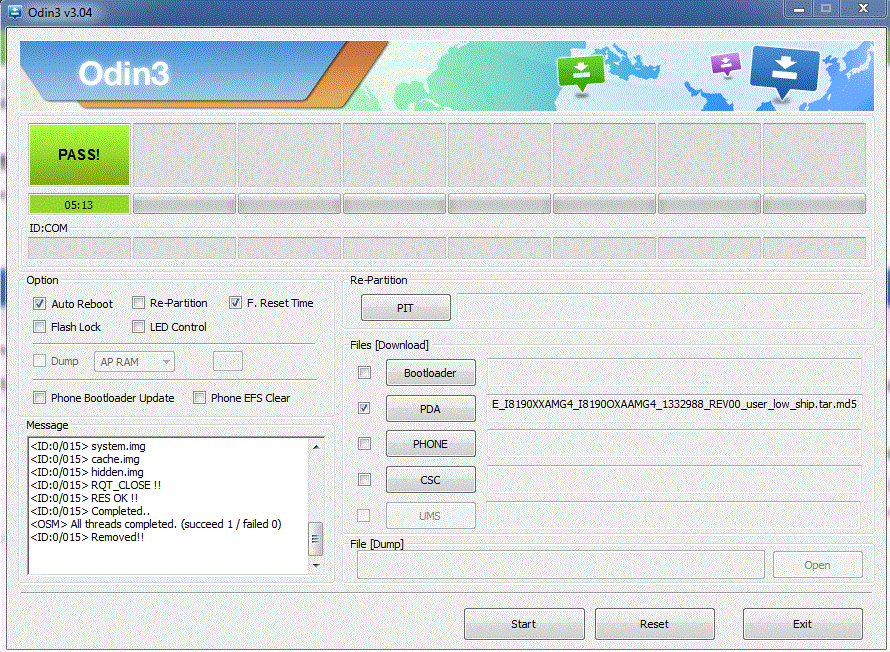Click the Bootloader file button
890x652 pixels.
click(x=431, y=373)
